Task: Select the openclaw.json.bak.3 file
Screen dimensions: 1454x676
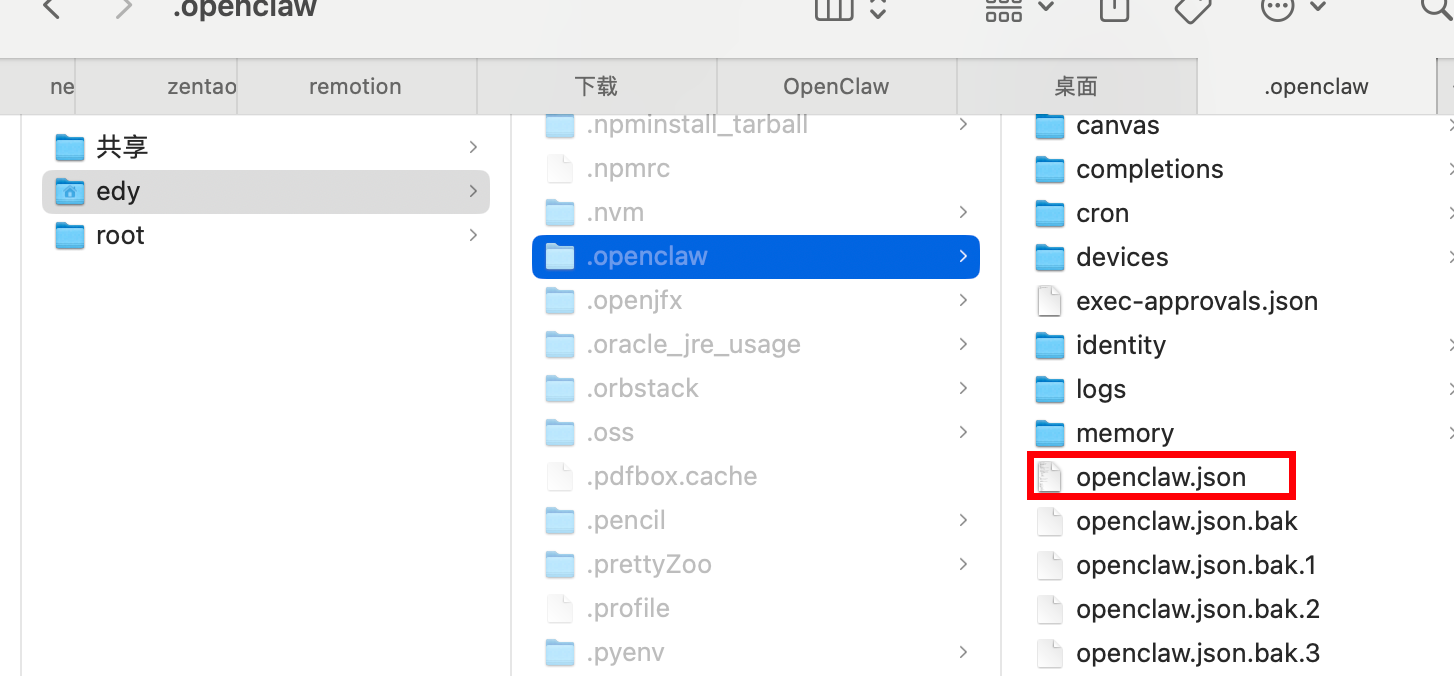Action: tap(1198, 653)
